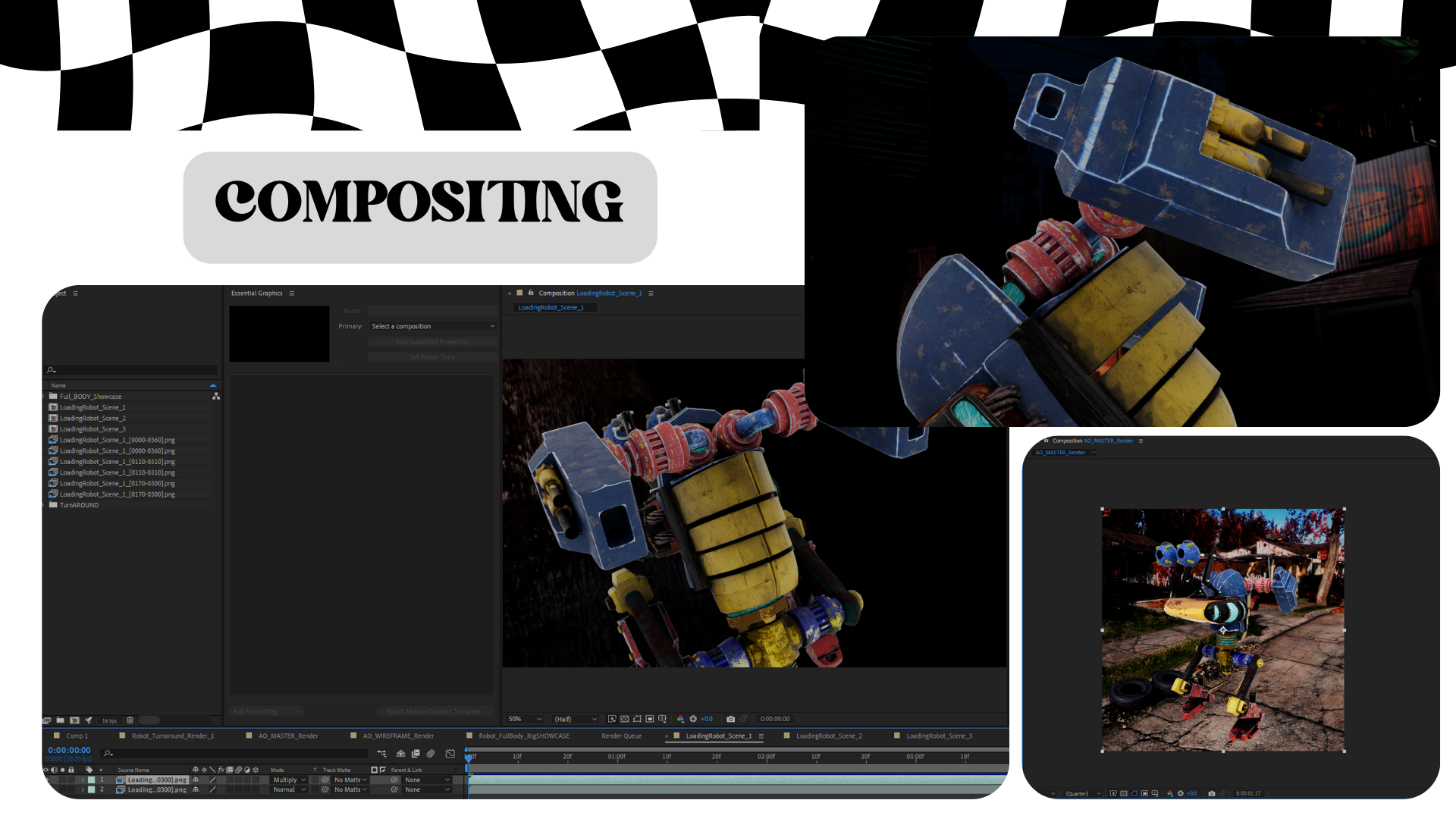Screen dimensions: 1456x819
Task: Select the LoadingRobot_Scene_2 composition in Project panel
Action: pyautogui.click(x=93, y=419)
